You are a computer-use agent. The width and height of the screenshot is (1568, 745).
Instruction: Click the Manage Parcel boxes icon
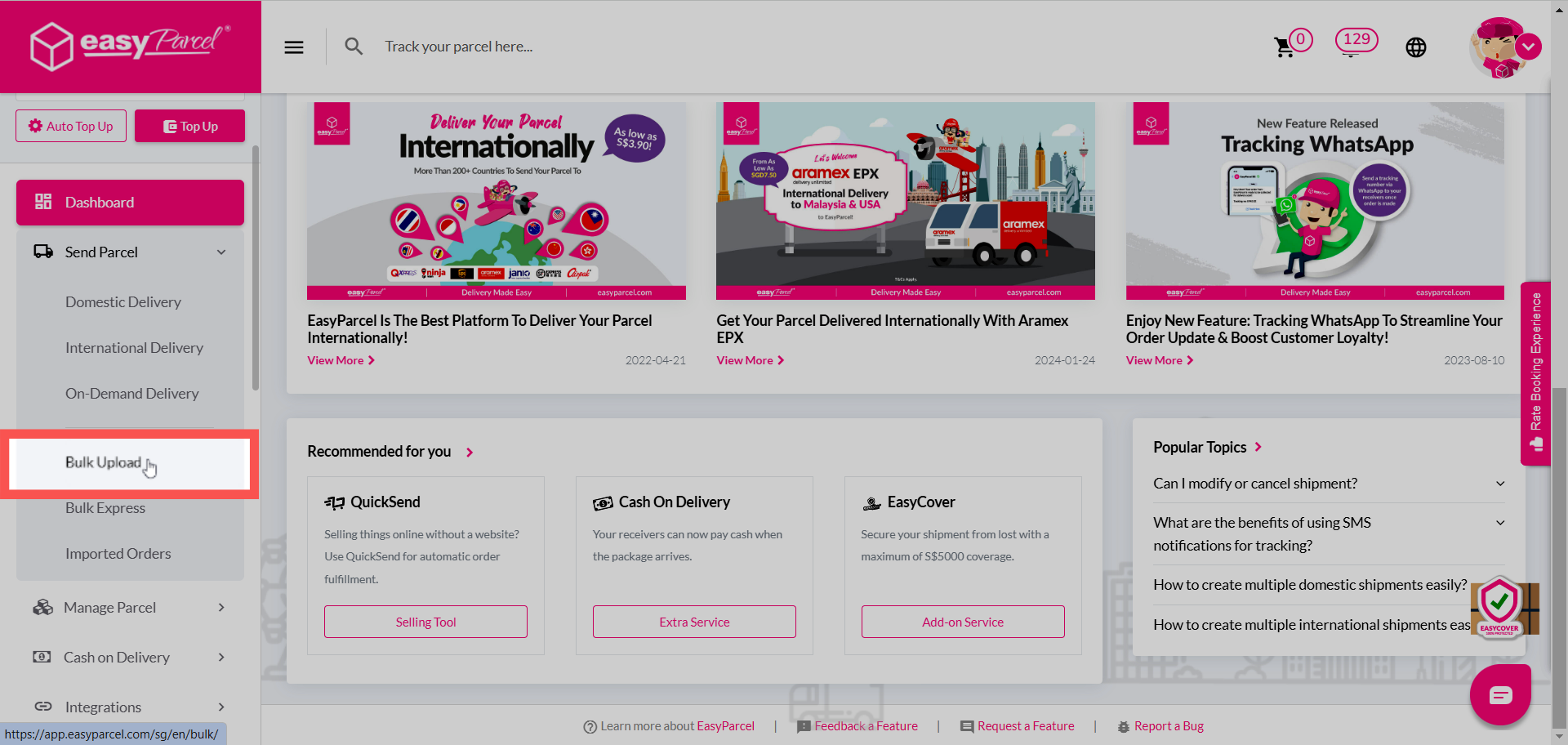pos(42,607)
